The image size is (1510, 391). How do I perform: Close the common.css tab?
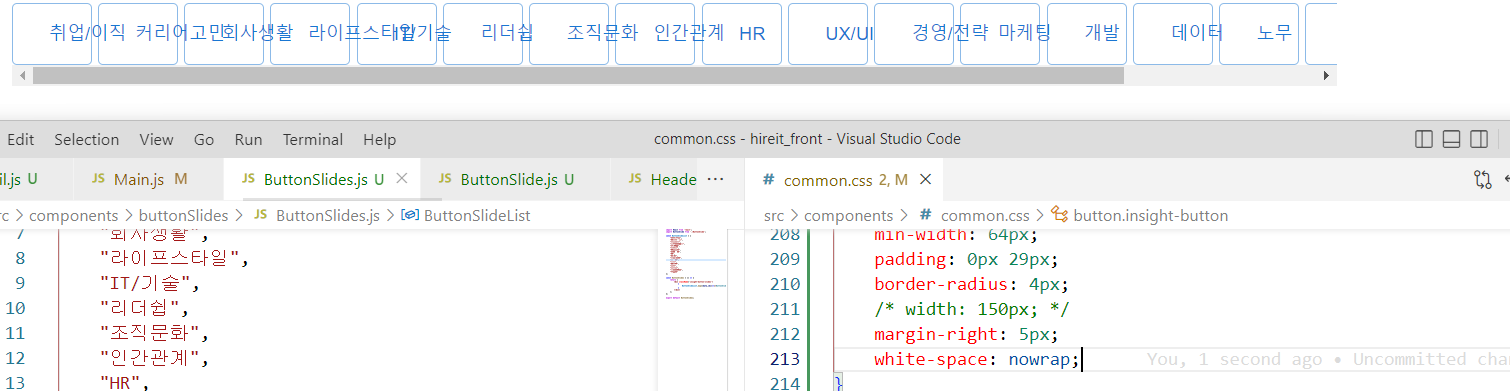click(925, 180)
